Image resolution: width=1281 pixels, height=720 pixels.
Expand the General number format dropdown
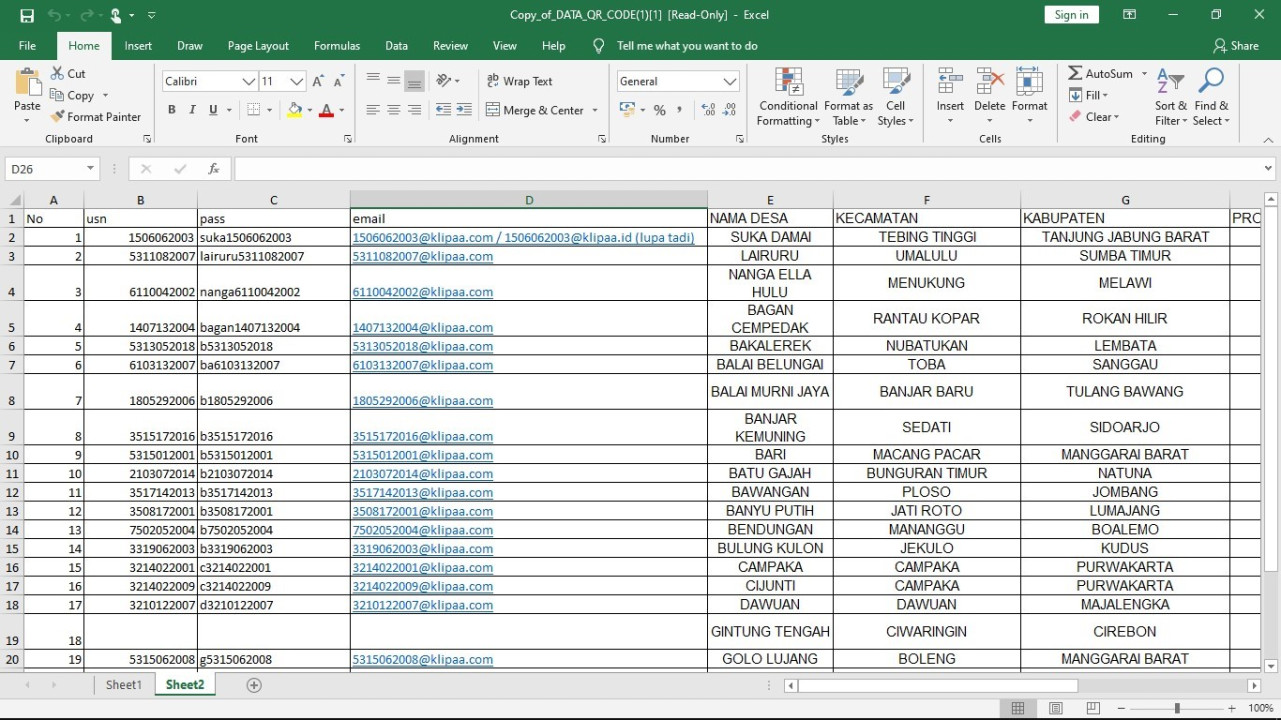[729, 82]
